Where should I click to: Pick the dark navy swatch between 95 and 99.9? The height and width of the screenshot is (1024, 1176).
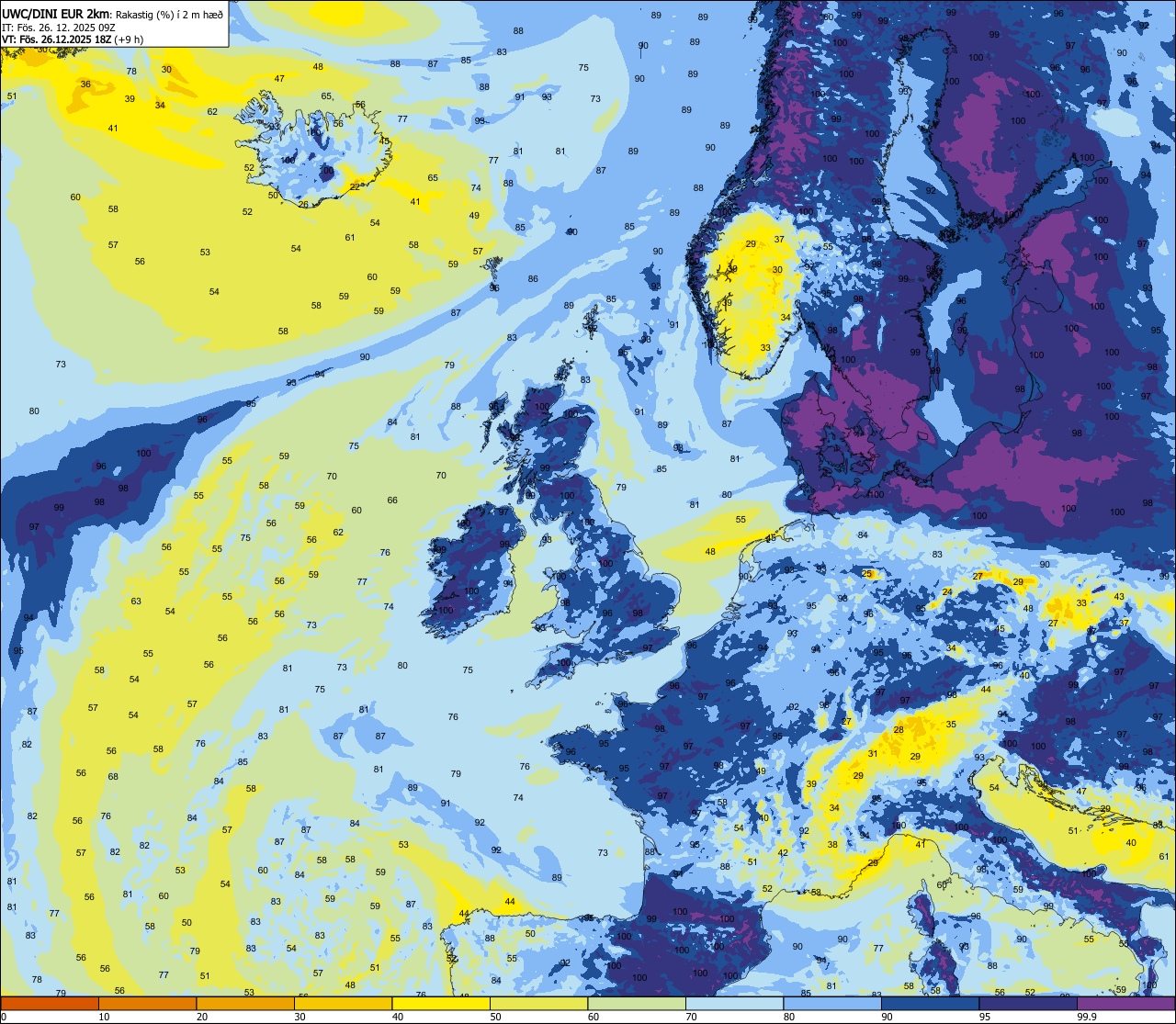(x=1028, y=1004)
